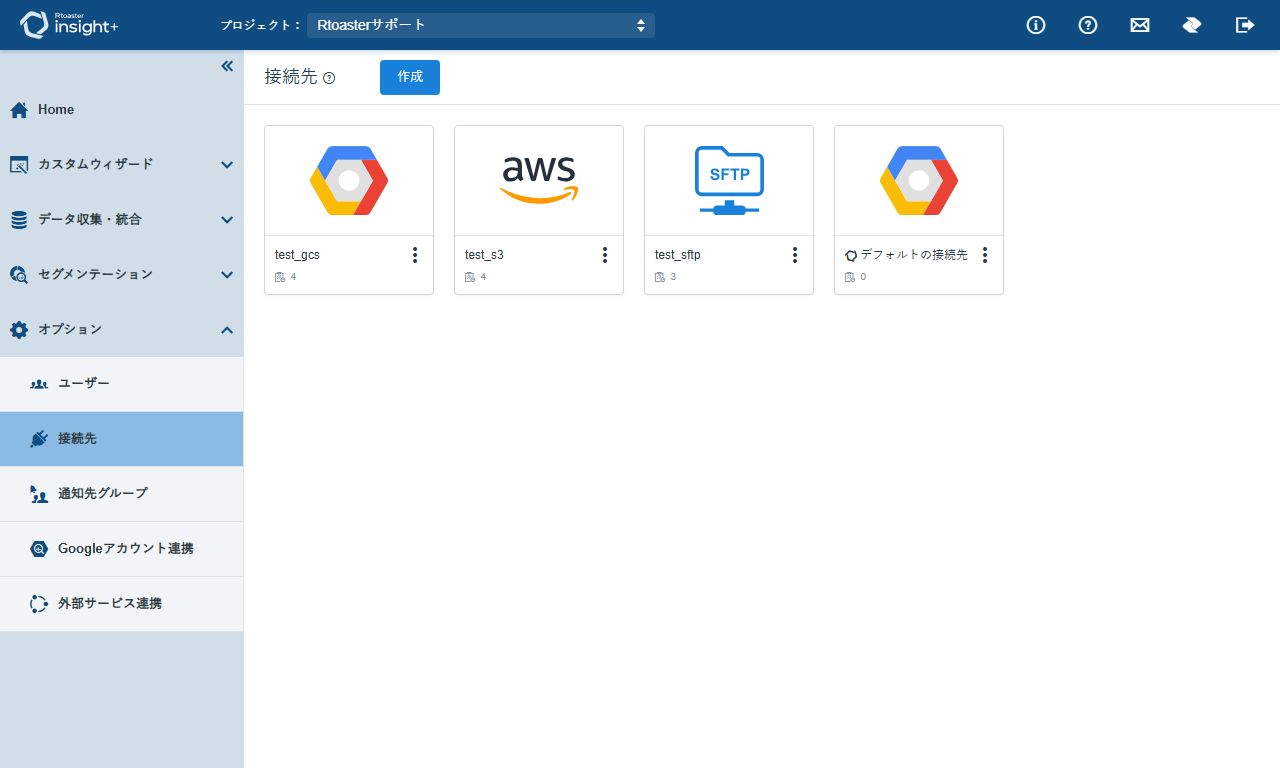Open the デフォルトの接続先 Google Cloud thumbnail
The image size is (1280, 768).
tap(919, 181)
